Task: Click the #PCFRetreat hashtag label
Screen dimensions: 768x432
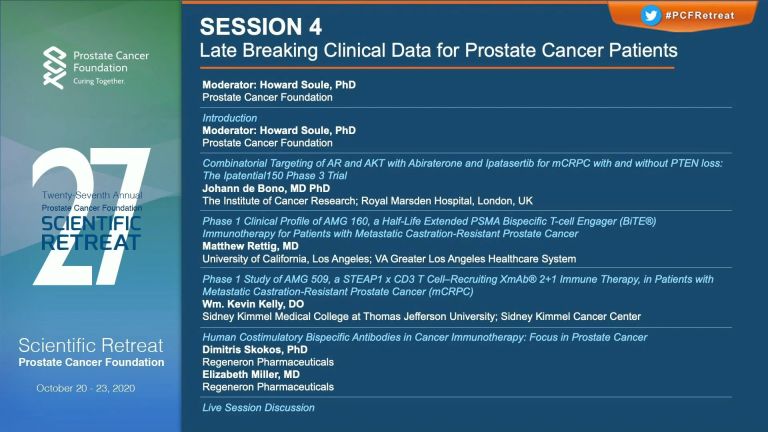Action: (699, 16)
